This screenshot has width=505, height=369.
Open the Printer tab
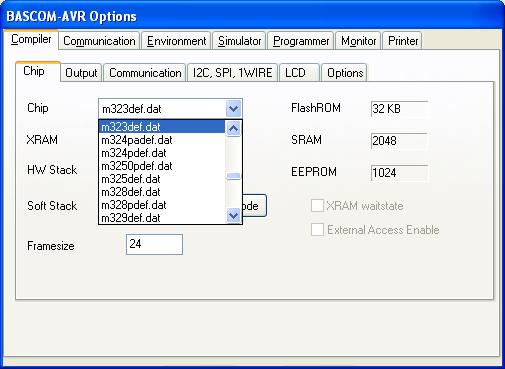tap(403, 41)
